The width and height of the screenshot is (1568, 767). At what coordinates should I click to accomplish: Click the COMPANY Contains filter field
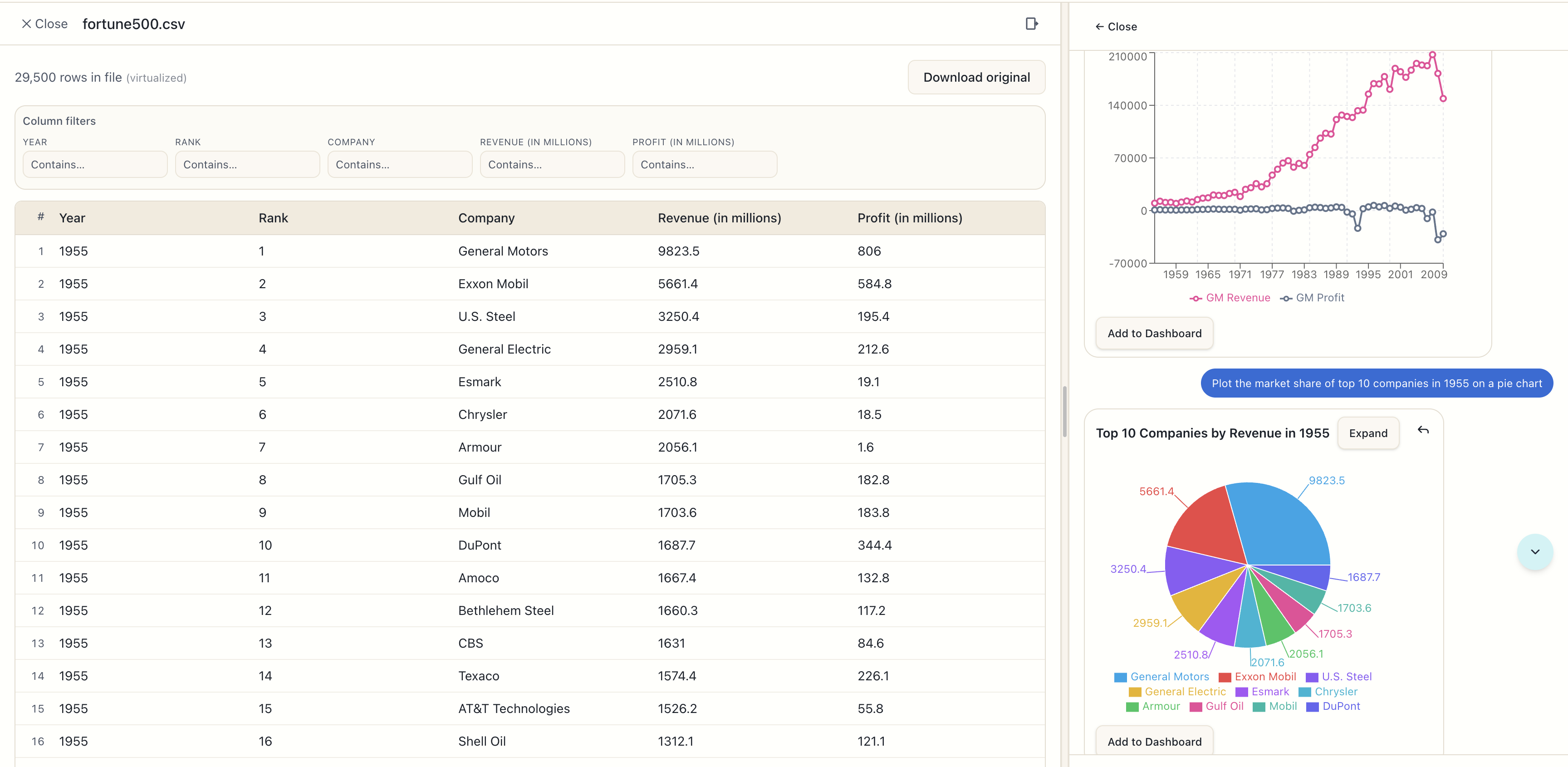[399, 164]
